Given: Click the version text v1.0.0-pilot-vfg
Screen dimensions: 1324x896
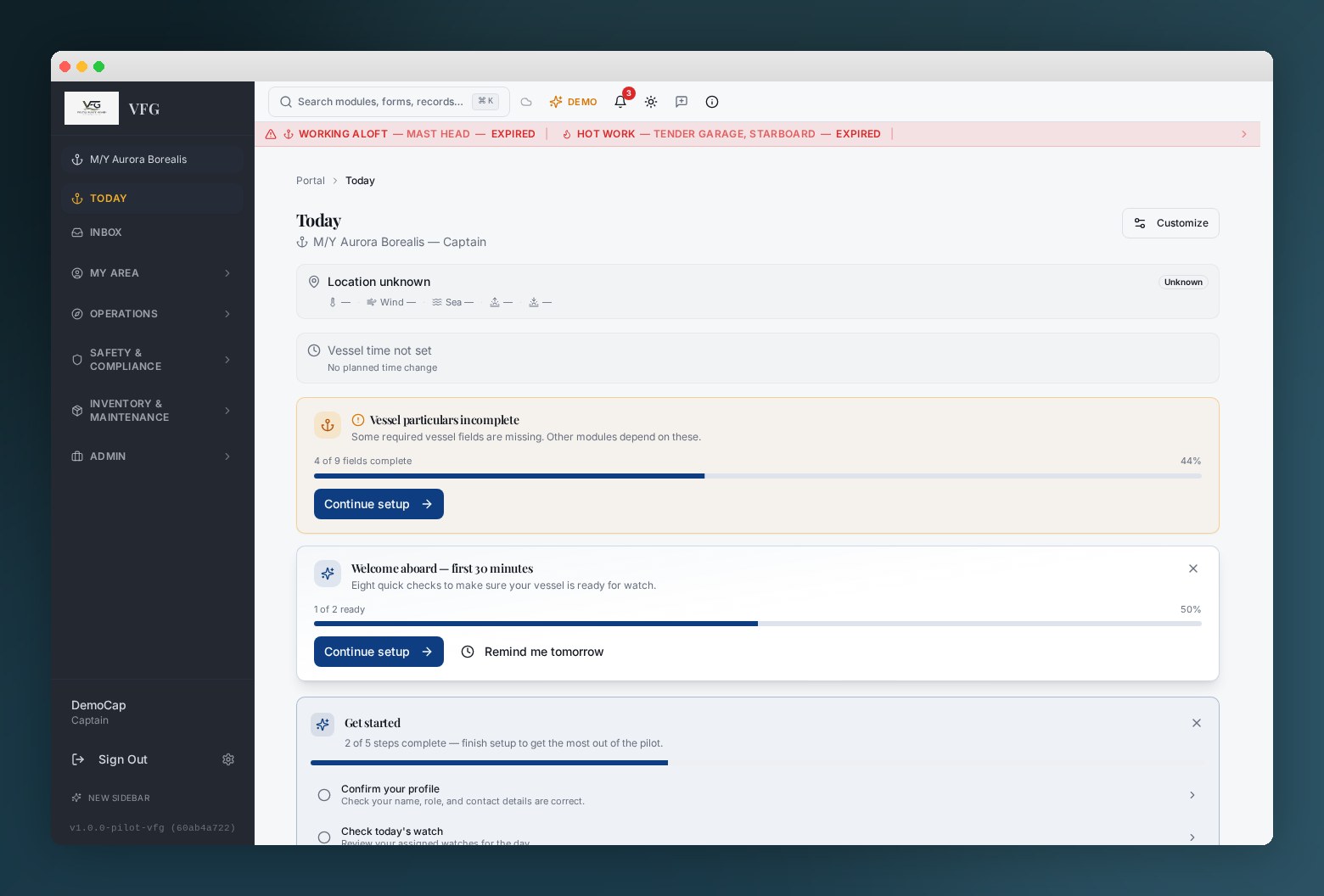Looking at the screenshot, I should pos(152,827).
